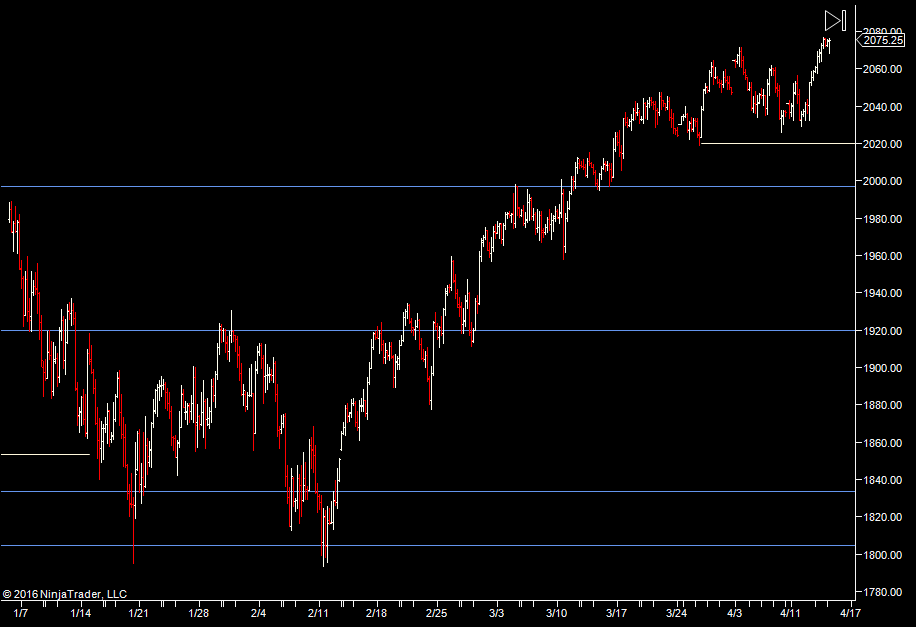Screen dimensions: 916x627
Task: Click the white horizontal line at 2020
Action: click(x=780, y=143)
